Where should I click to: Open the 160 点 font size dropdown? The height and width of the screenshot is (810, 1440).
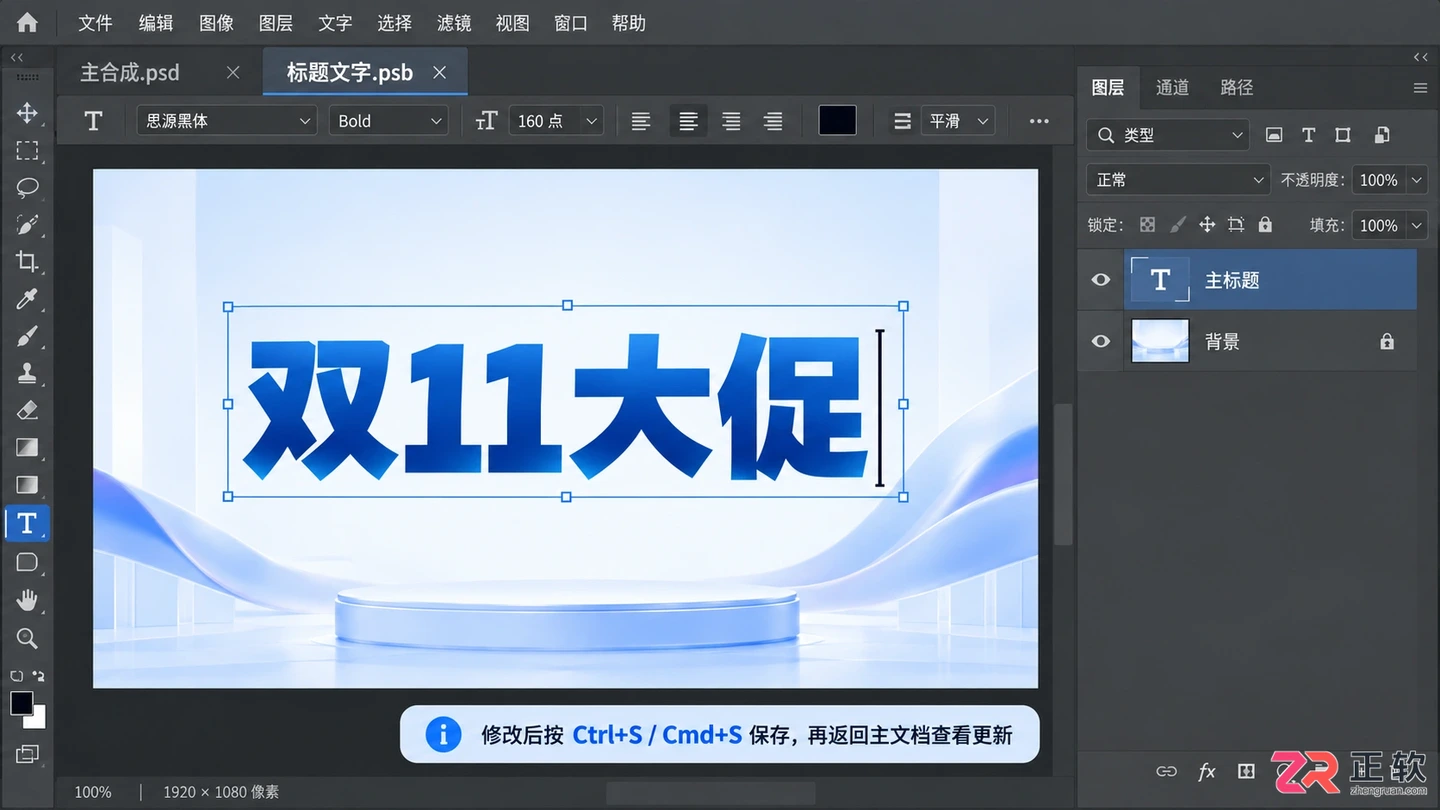click(x=556, y=121)
